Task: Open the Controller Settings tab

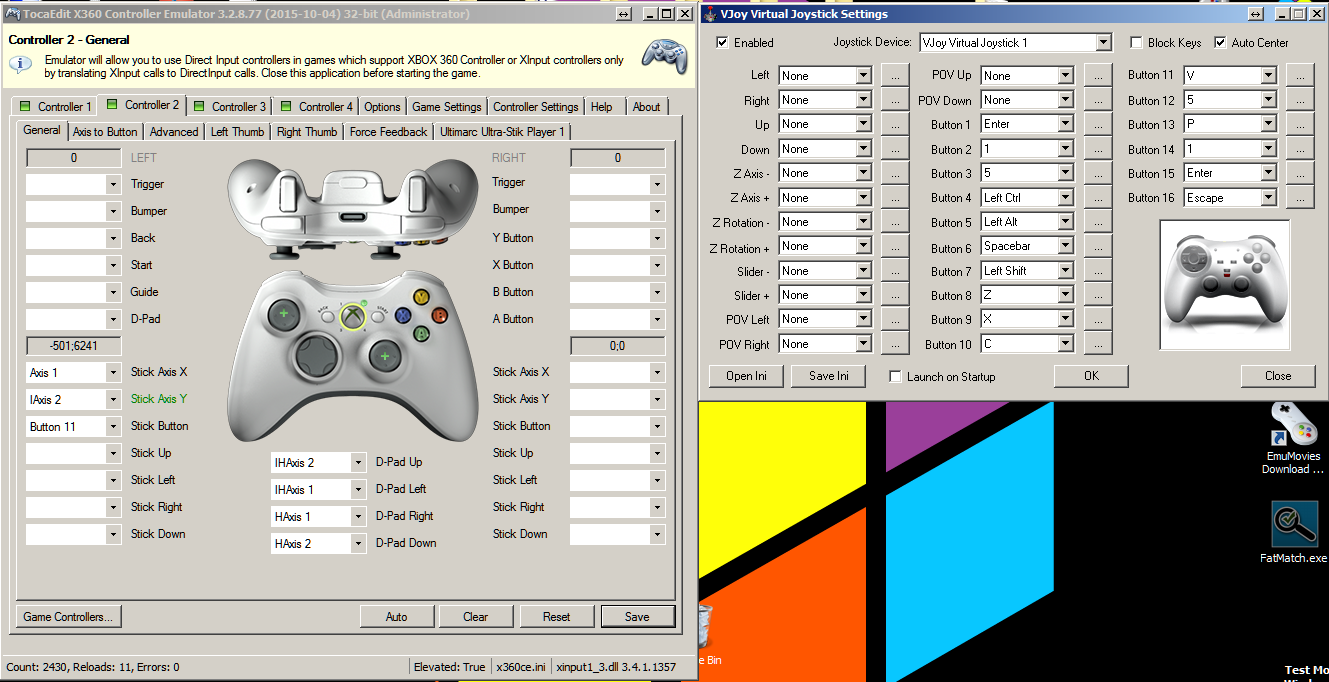Action: coord(536,107)
